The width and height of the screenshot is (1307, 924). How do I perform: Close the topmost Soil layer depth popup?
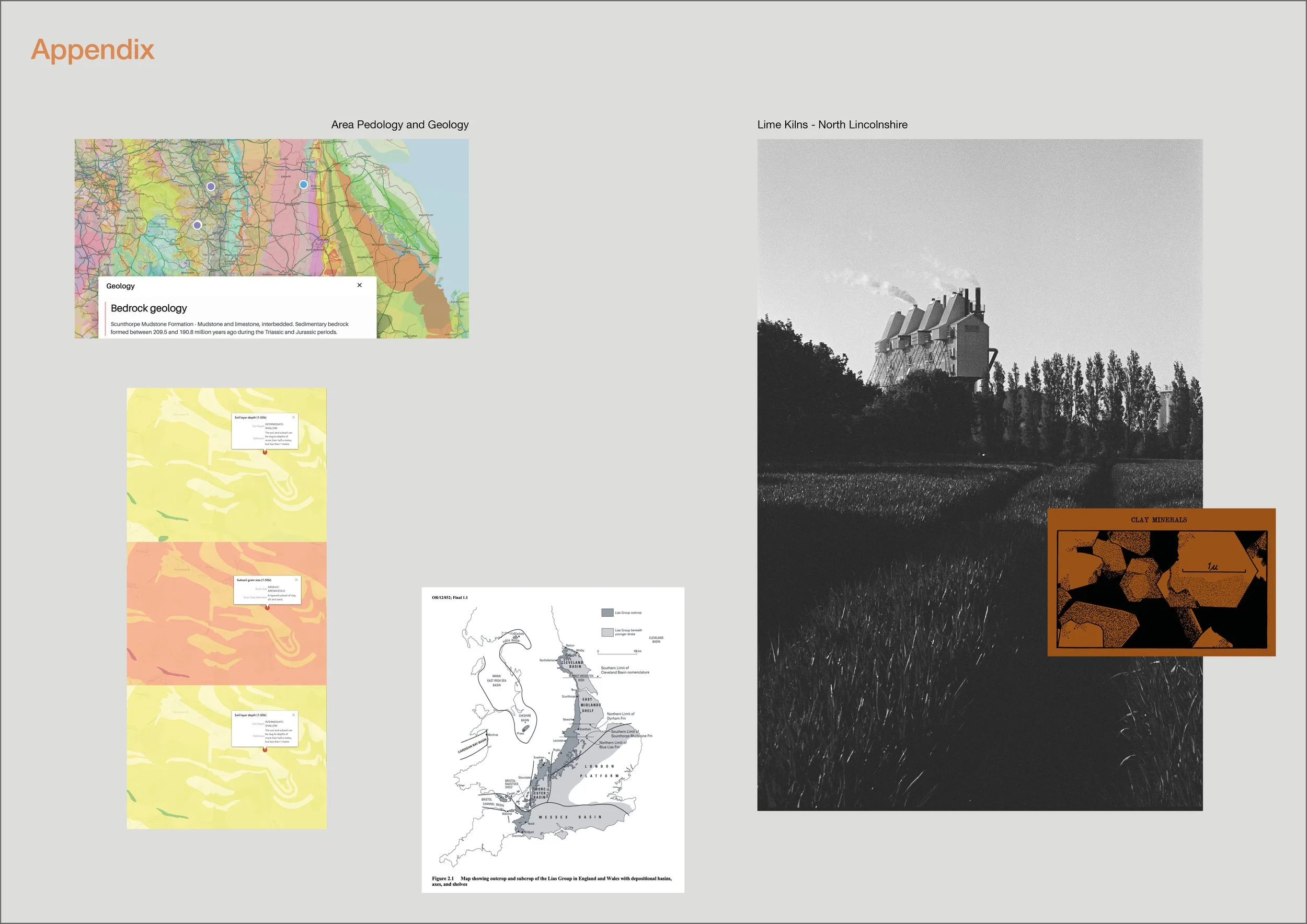294,417
